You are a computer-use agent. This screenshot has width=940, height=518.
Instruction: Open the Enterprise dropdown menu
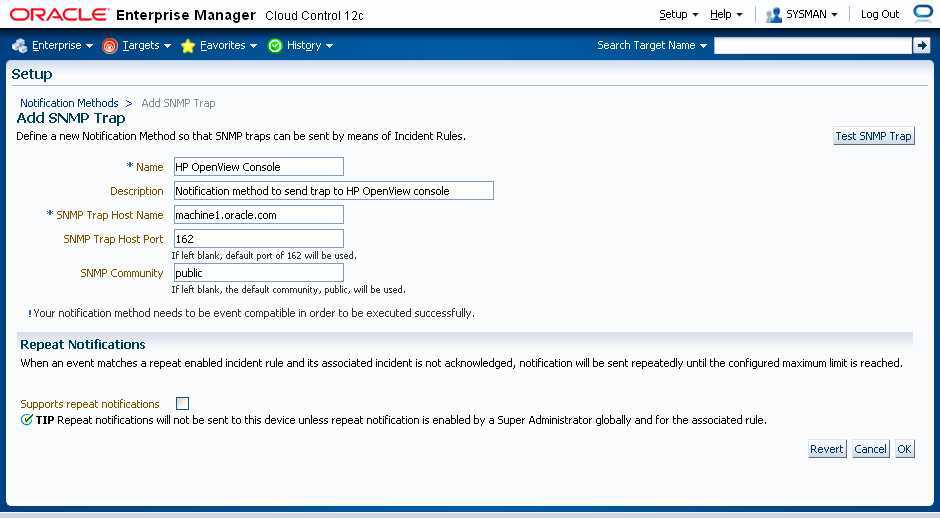pyautogui.click(x=62, y=46)
